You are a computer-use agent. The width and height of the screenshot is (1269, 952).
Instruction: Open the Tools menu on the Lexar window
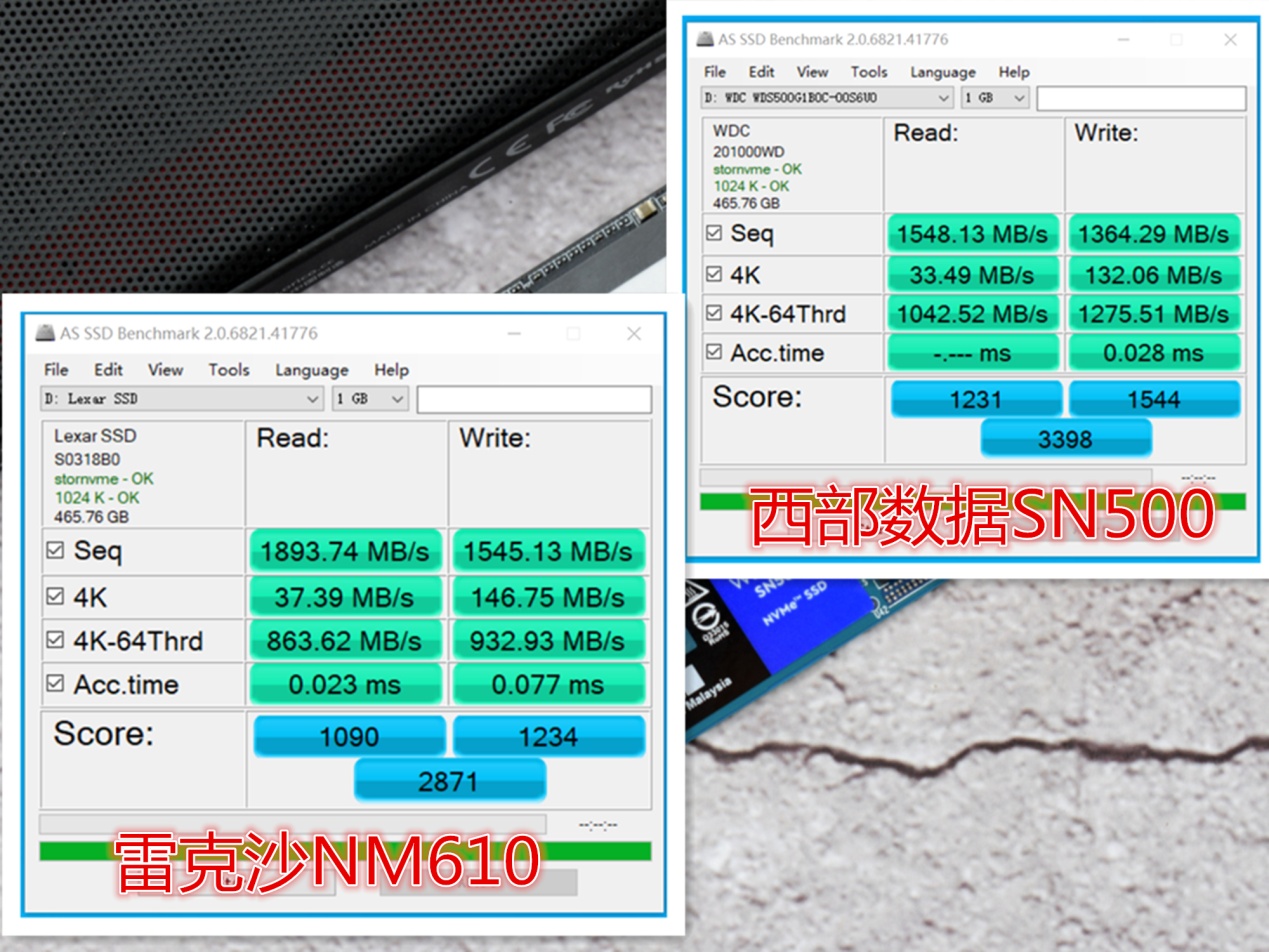pyautogui.click(x=228, y=370)
